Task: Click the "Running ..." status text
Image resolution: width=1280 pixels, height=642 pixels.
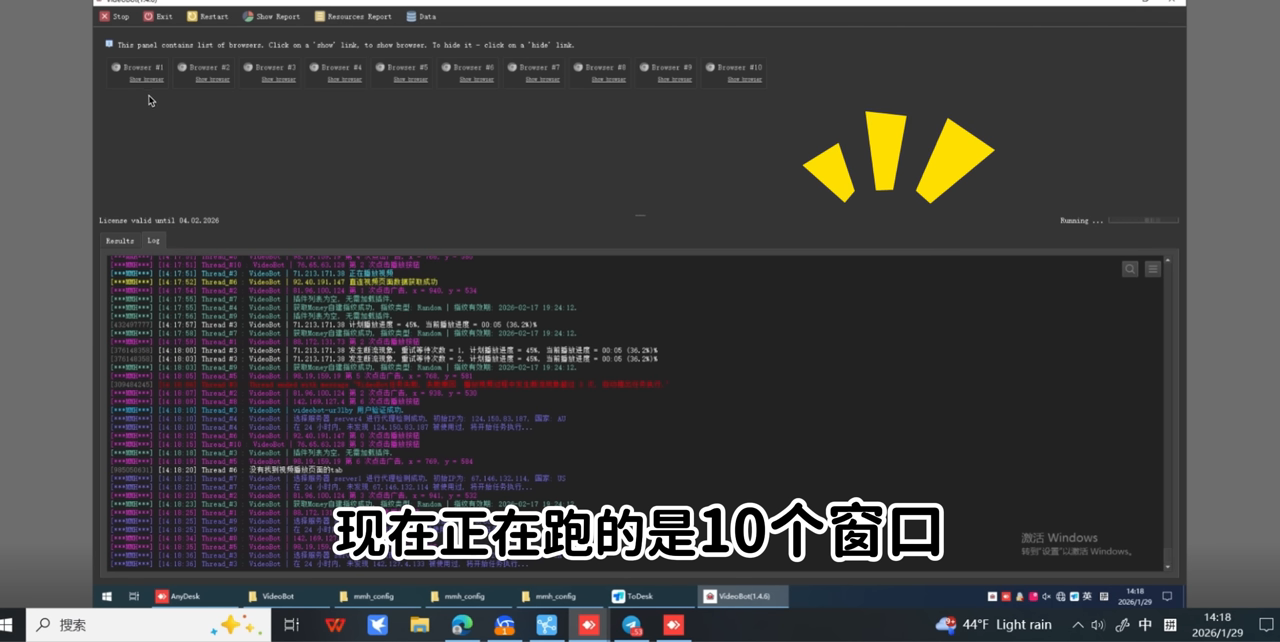Action: tap(1082, 221)
